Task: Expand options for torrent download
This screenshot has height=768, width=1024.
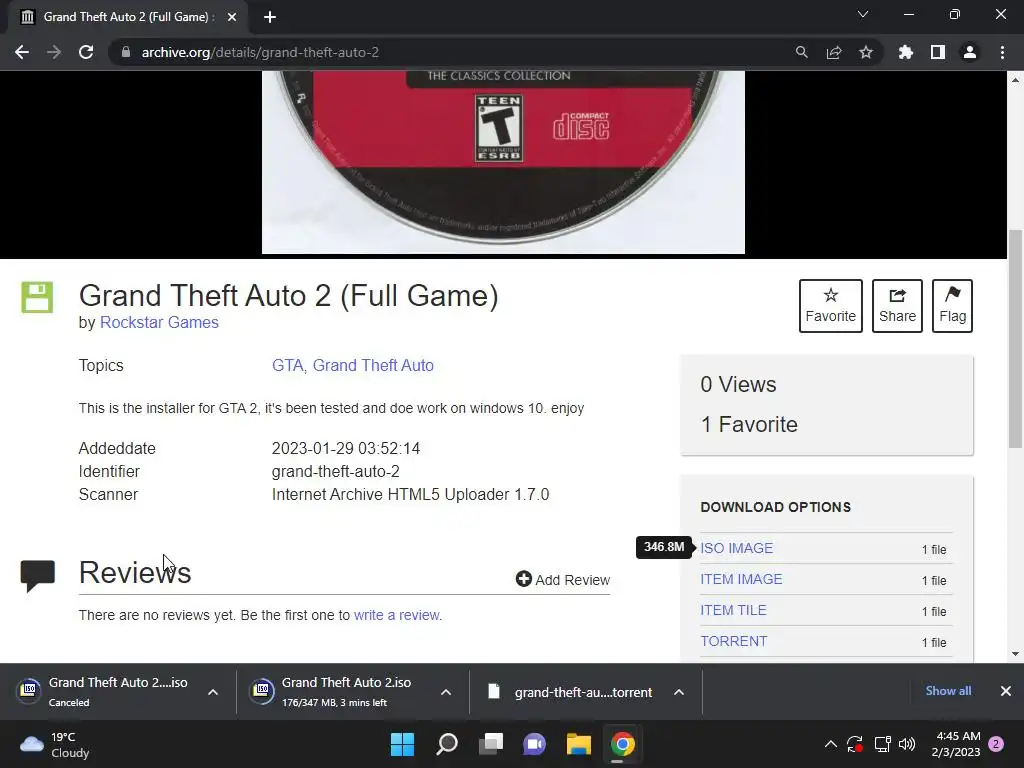Action: [679, 692]
